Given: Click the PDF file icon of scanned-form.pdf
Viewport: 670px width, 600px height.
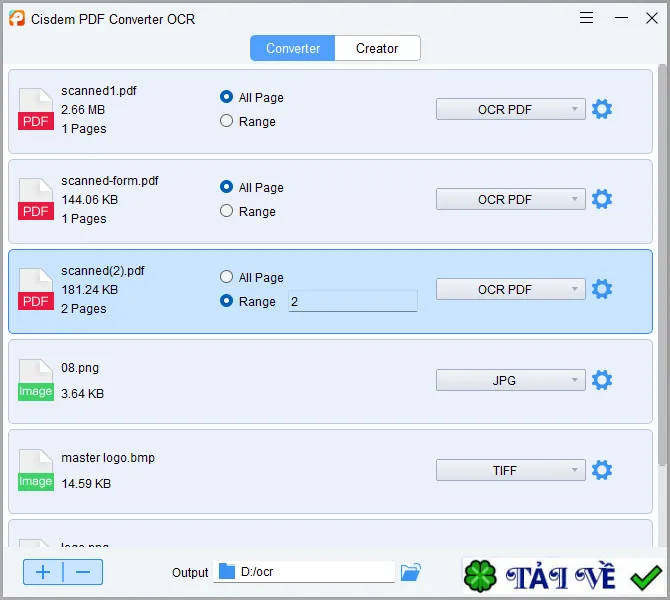Looking at the screenshot, I should click(x=36, y=199).
